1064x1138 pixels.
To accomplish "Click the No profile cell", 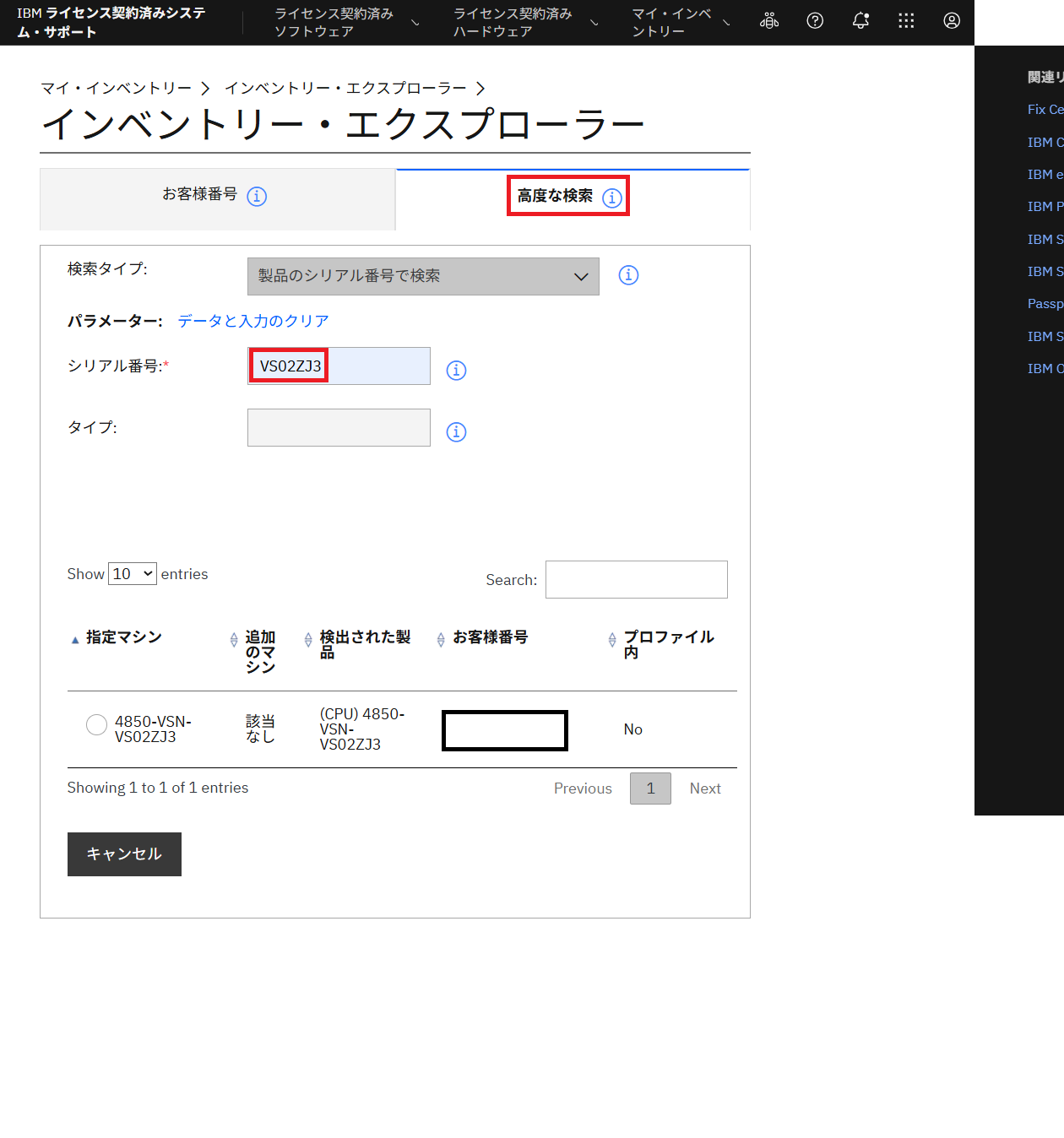I will [633, 729].
